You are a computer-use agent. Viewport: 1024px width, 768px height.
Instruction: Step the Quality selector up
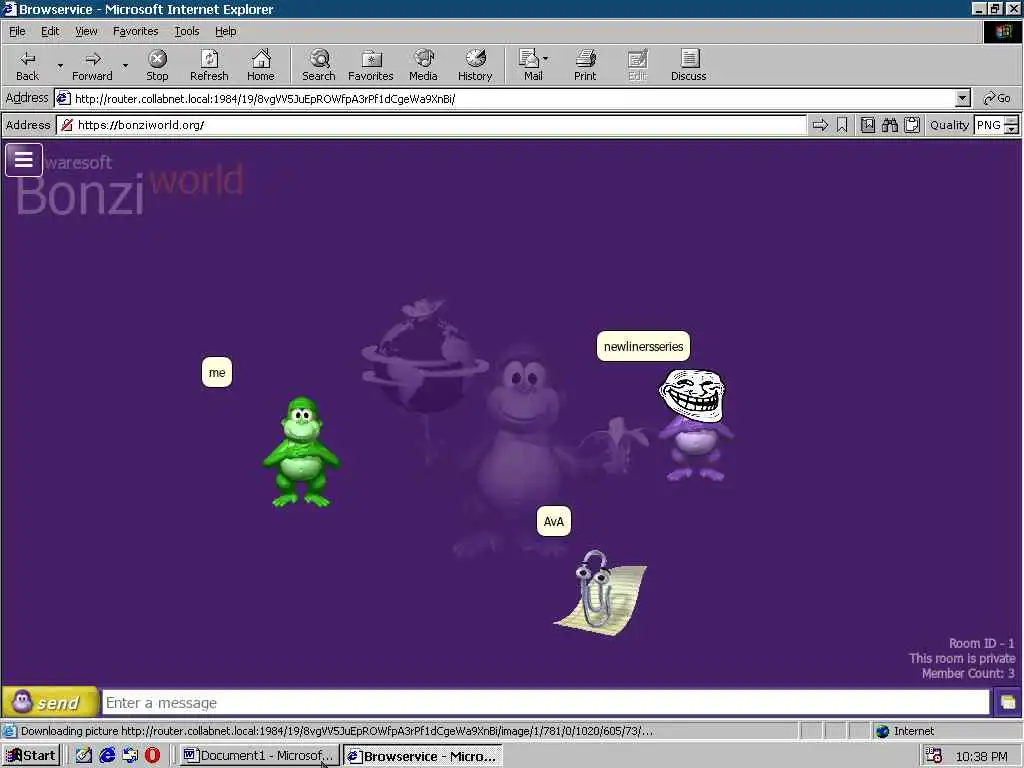click(x=1012, y=120)
